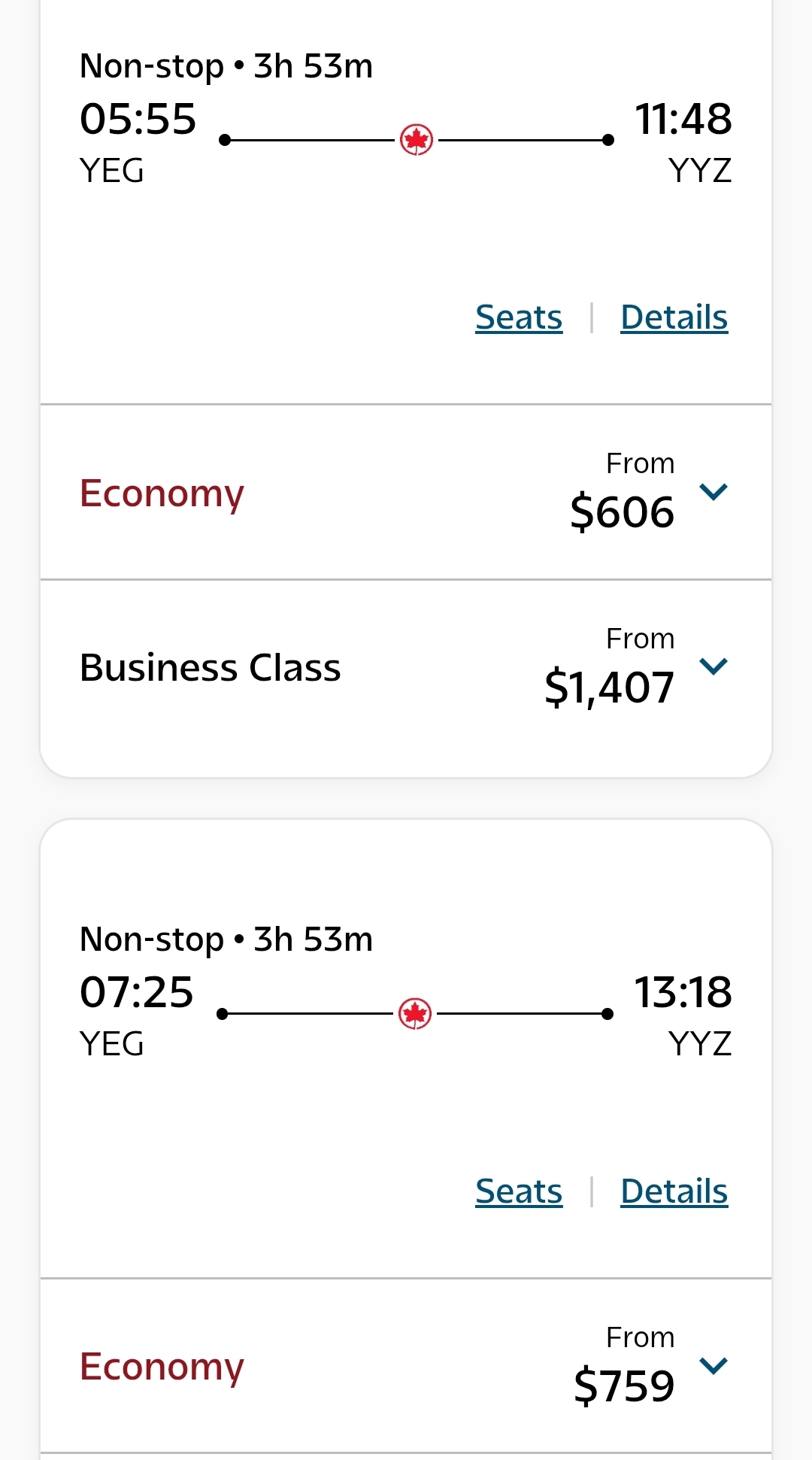
Task: Tap the $759 economy price
Action: point(623,1386)
